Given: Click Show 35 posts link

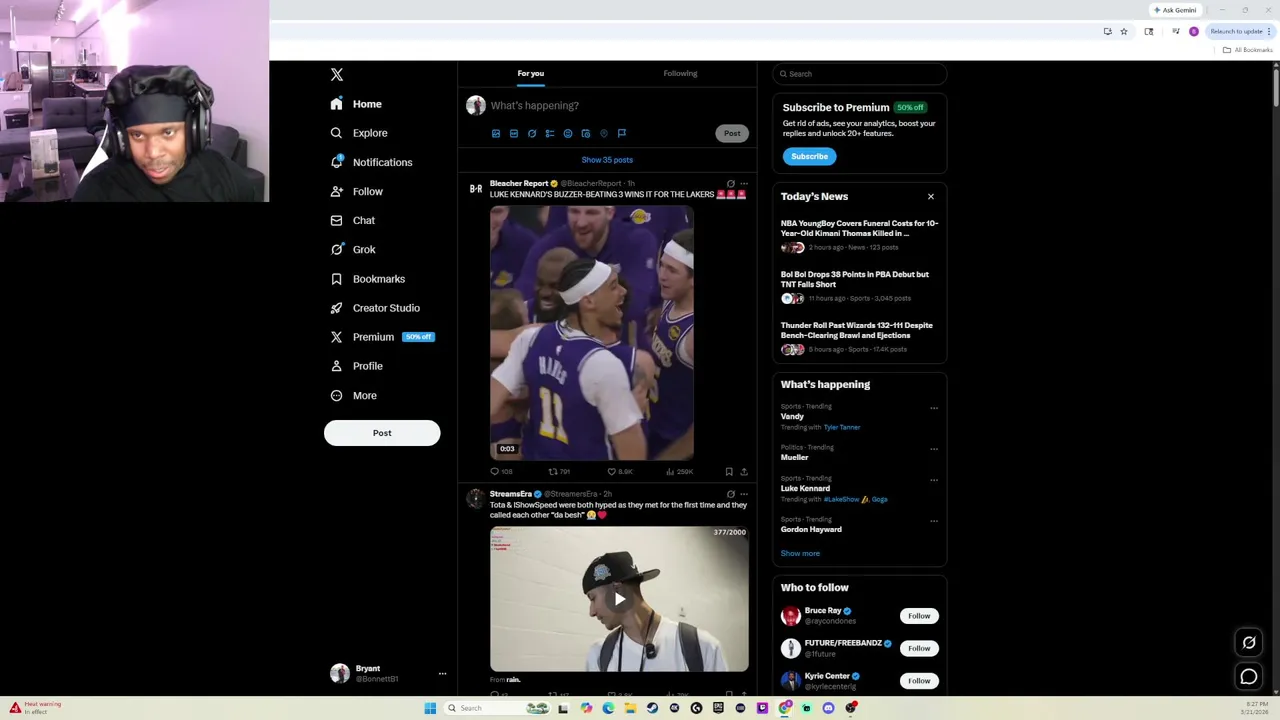Looking at the screenshot, I should [607, 160].
